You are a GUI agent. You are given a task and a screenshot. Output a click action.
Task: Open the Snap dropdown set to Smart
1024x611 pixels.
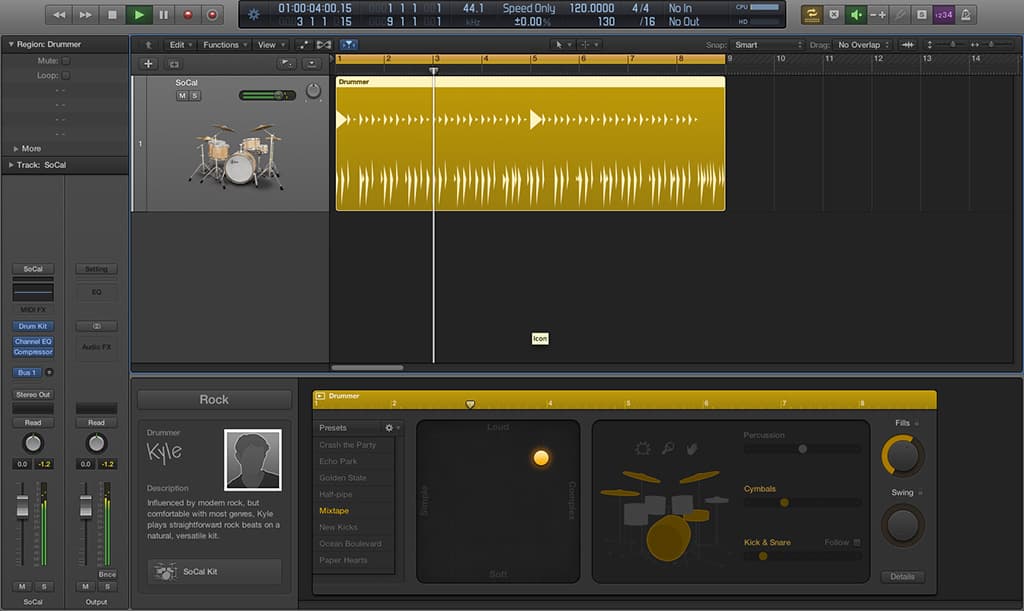click(x=767, y=44)
